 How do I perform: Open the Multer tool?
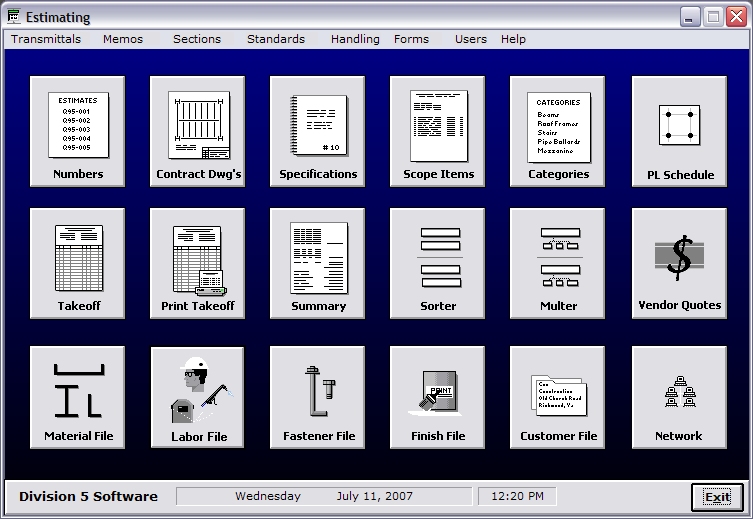558,263
